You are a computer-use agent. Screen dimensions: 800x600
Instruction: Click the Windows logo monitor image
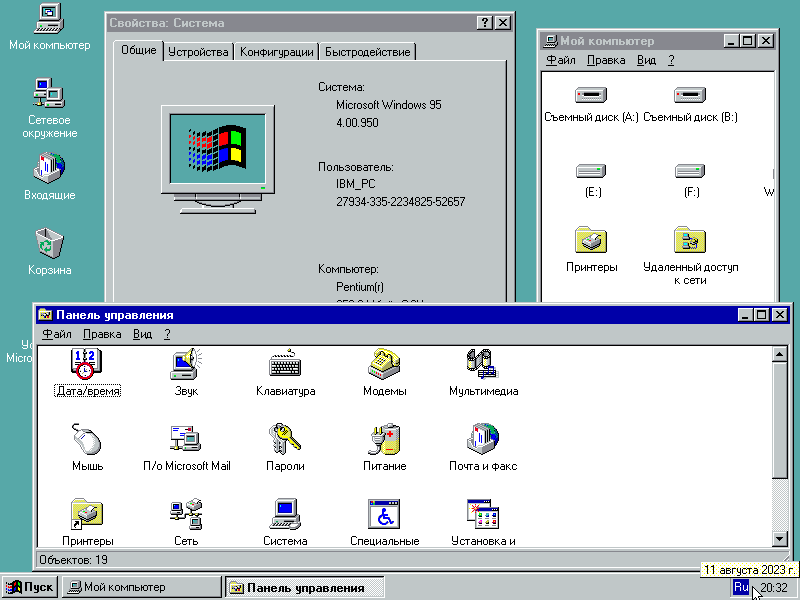coord(218,160)
